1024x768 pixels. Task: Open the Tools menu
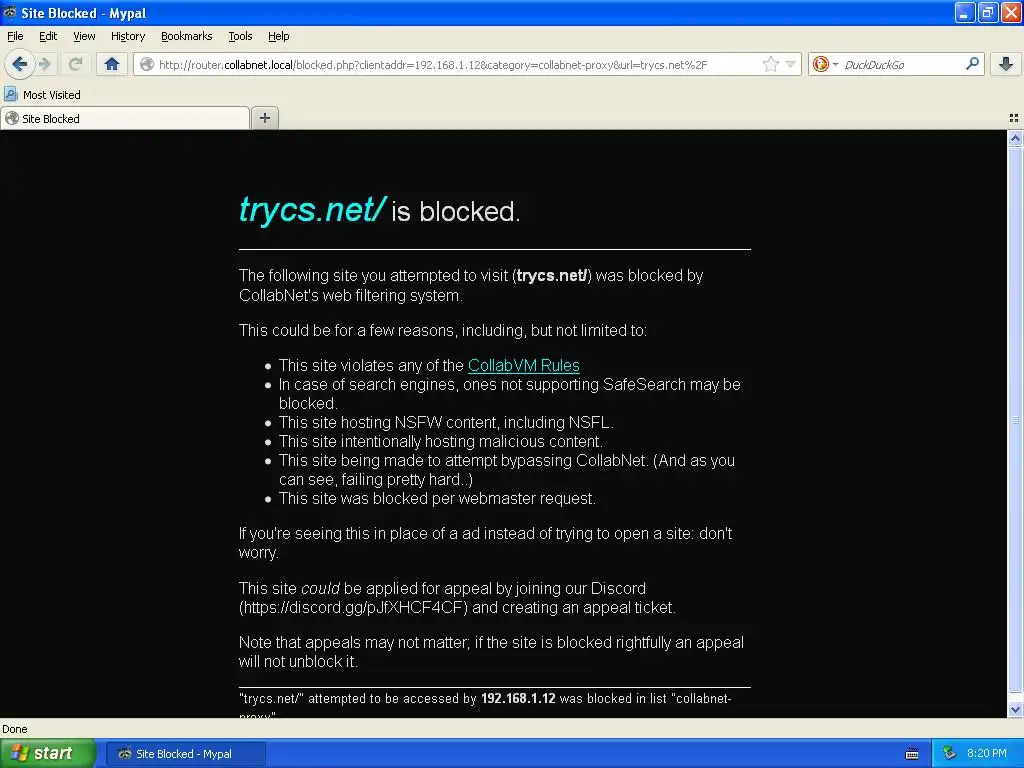coord(240,36)
